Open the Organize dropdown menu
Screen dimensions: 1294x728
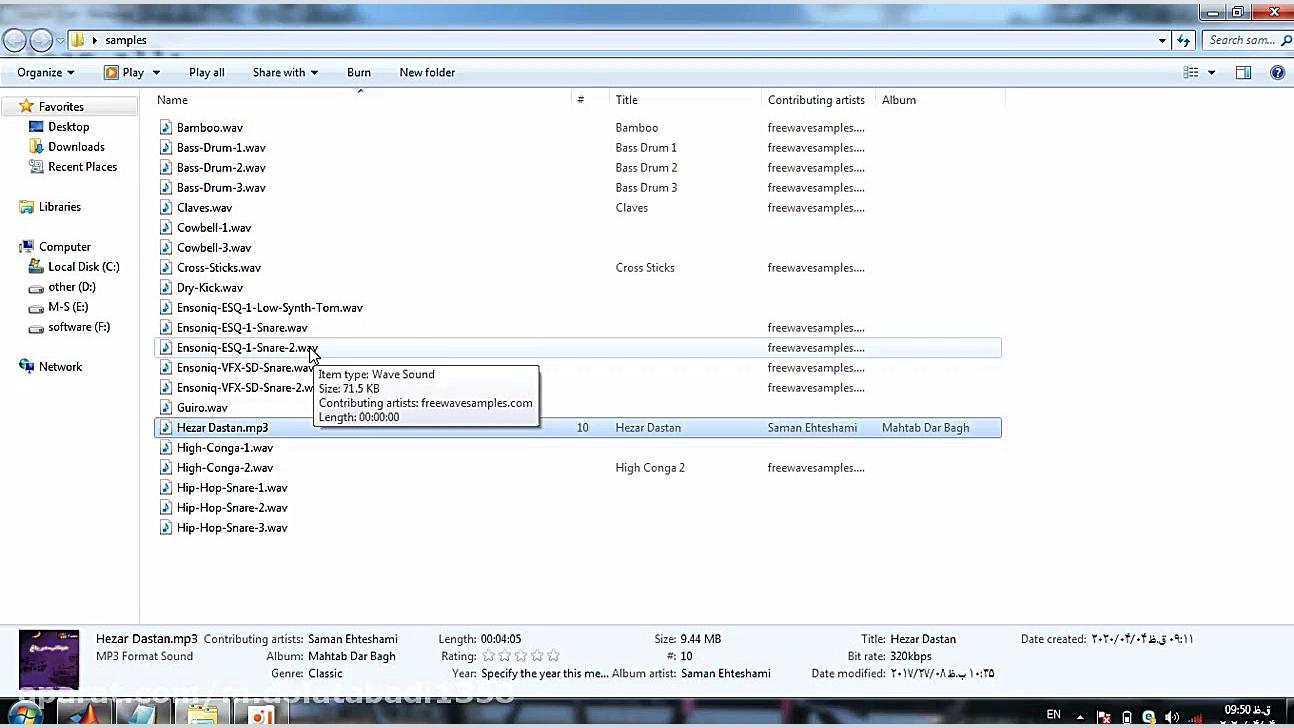pyautogui.click(x=46, y=72)
